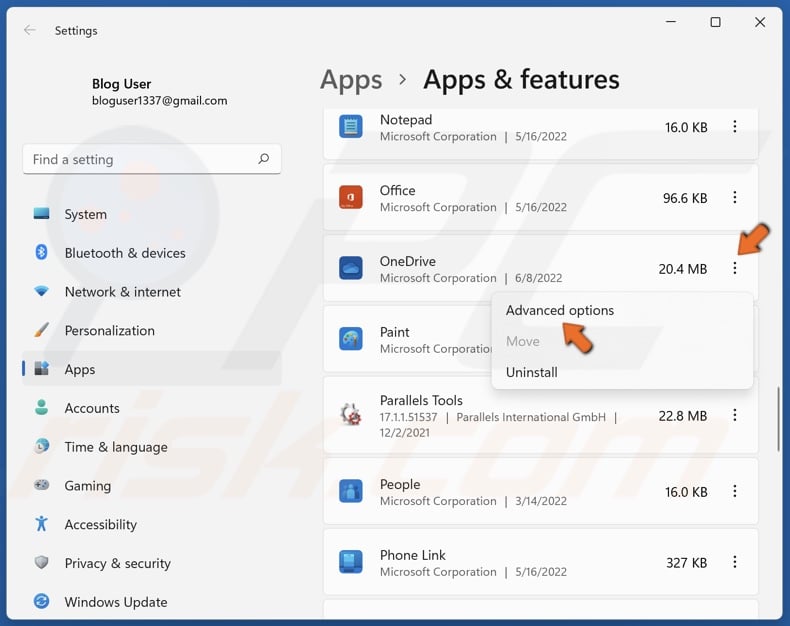This screenshot has width=790, height=626.
Task: Maximize the Settings window
Action: tap(715, 22)
